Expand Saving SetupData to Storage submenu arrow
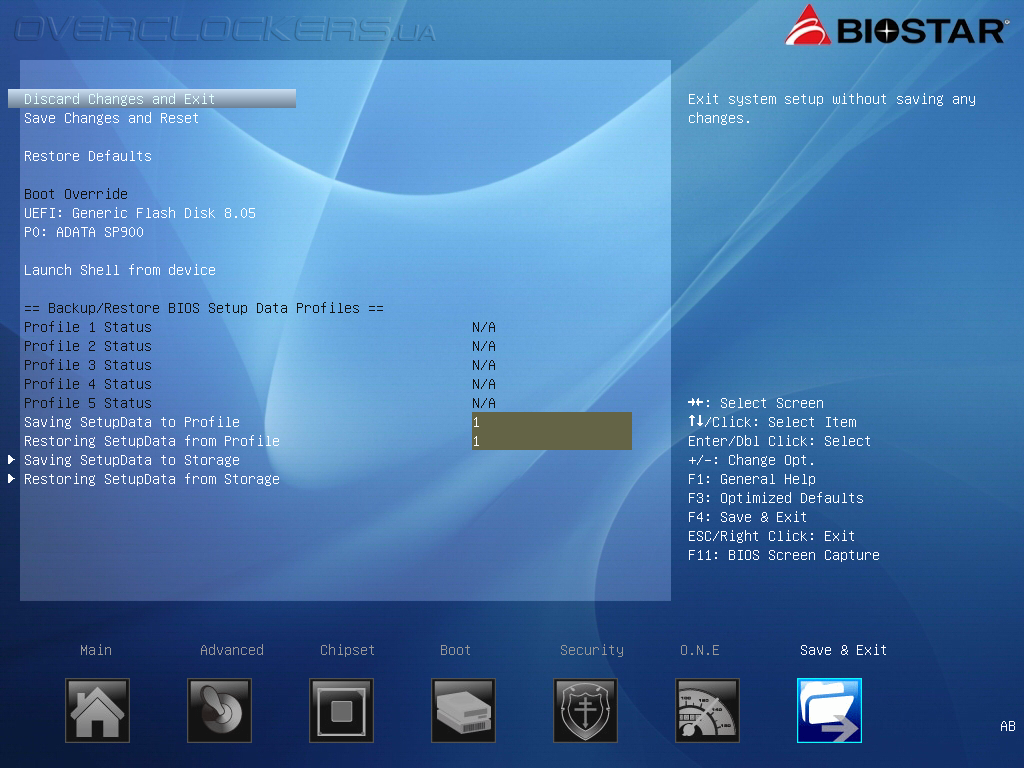Viewport: 1024px width, 768px height. coord(11,460)
